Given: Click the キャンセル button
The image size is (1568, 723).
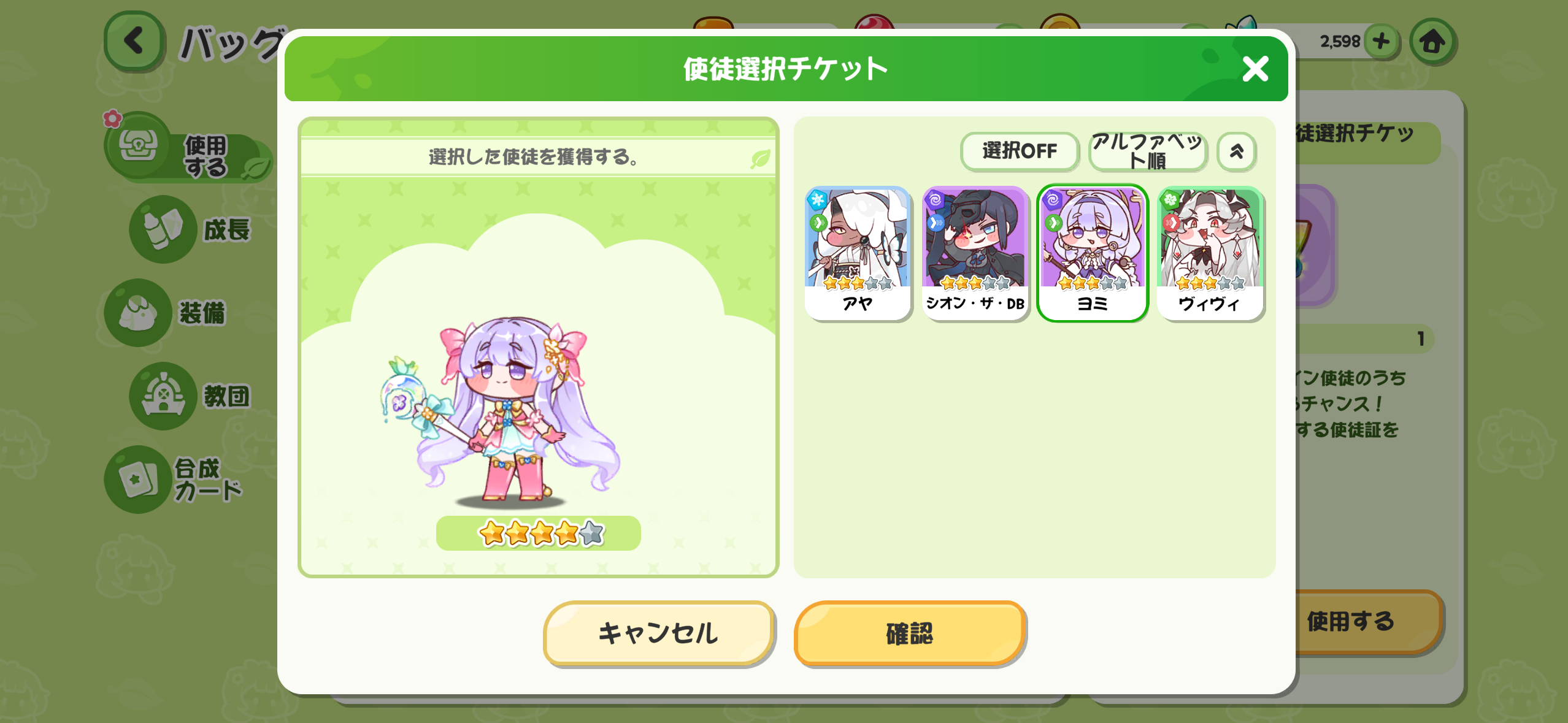Looking at the screenshot, I should tap(658, 633).
